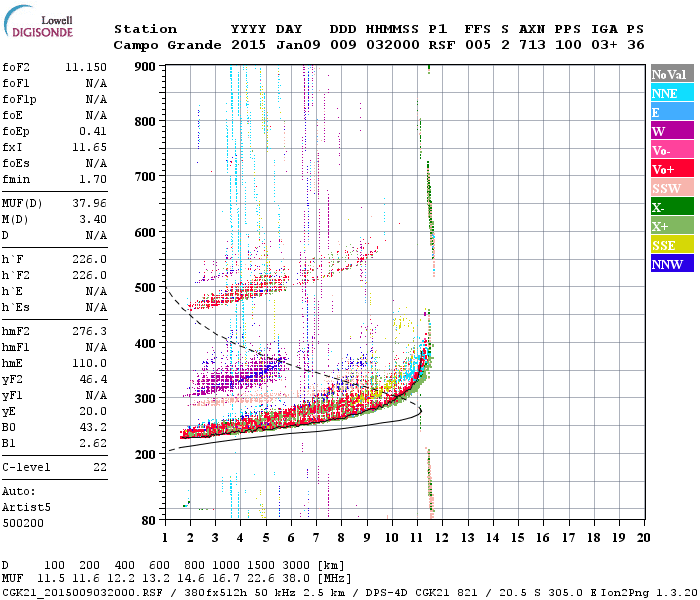The width and height of the screenshot is (700, 600).
Task: Click the RSF program value
Action: tap(442, 45)
